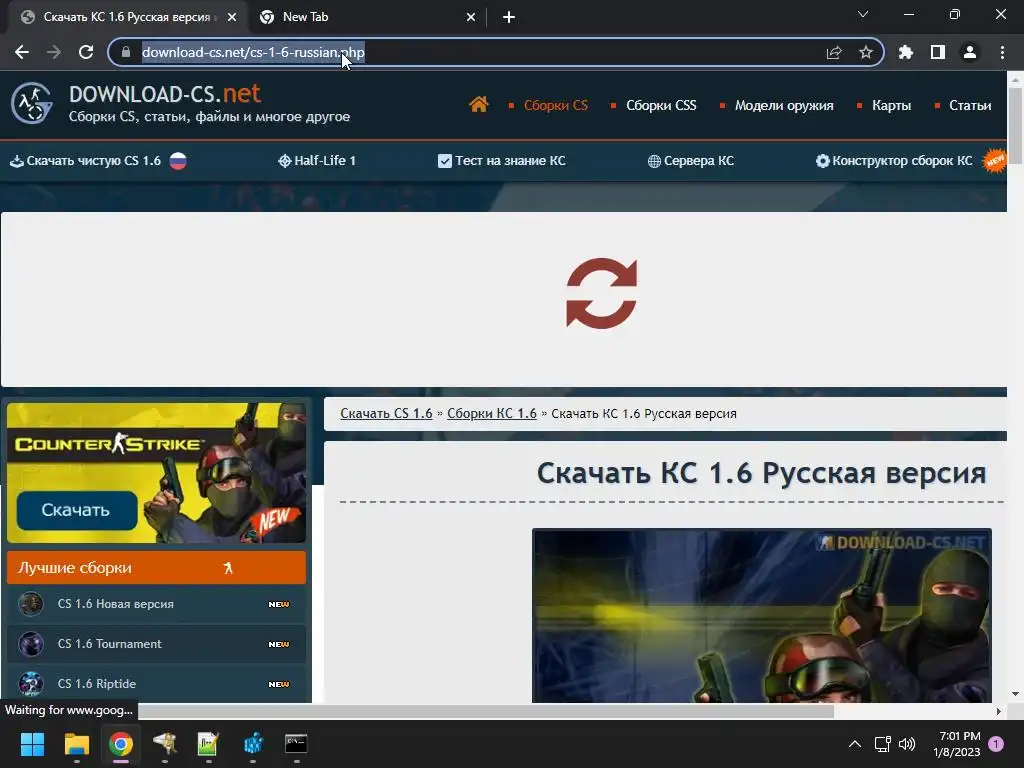Reload the page with the refresh icon

[x=86, y=52]
